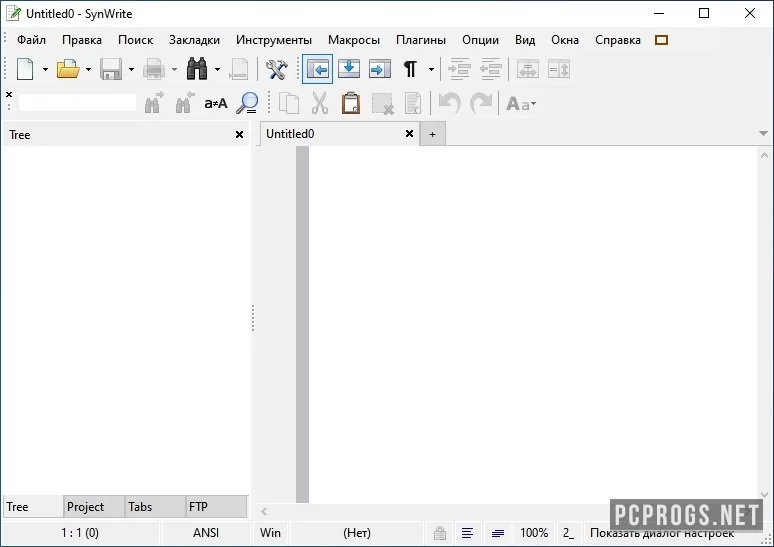Click the indent lines icon

click(x=459, y=69)
